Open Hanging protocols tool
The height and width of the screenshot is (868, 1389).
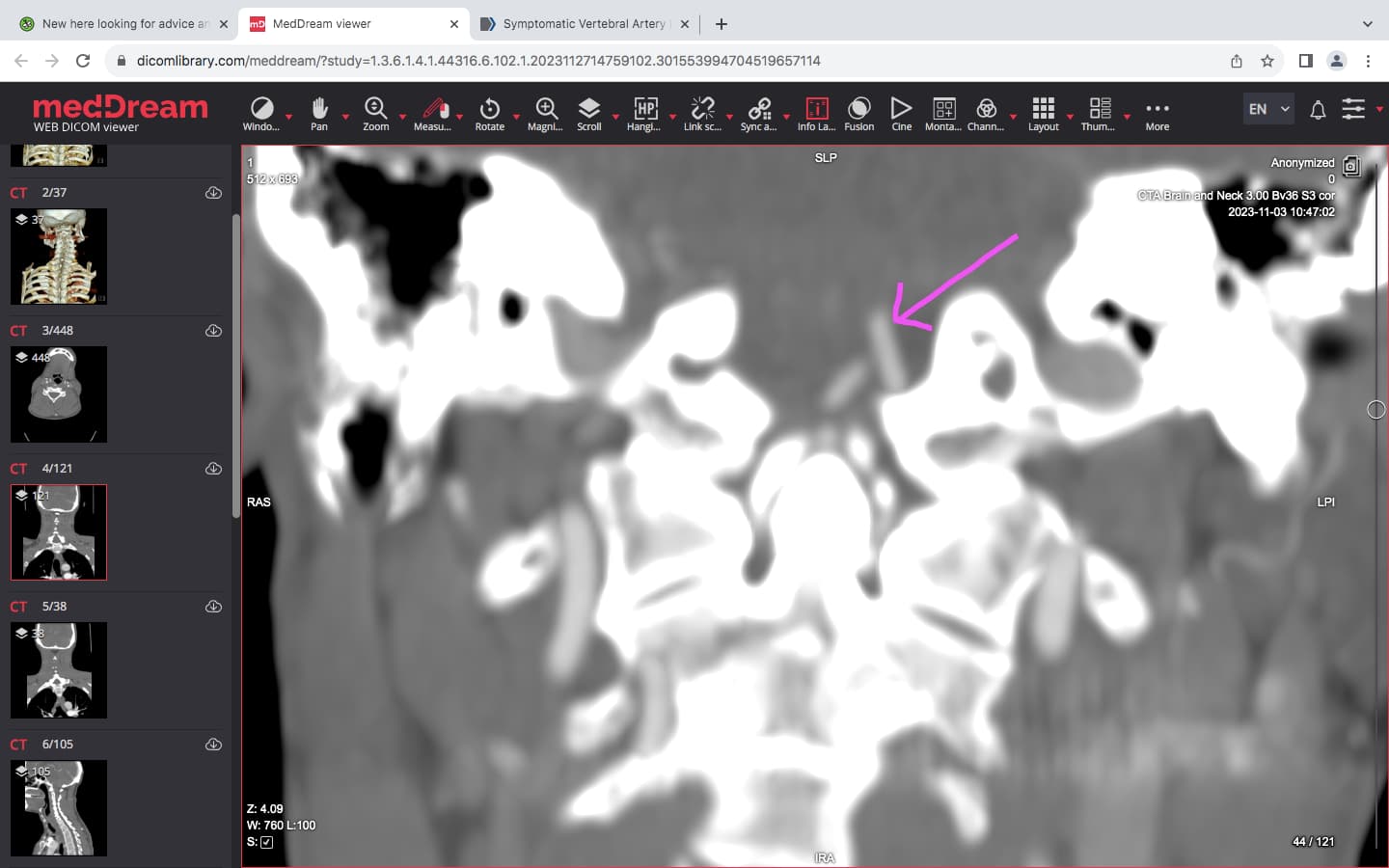coord(644,114)
